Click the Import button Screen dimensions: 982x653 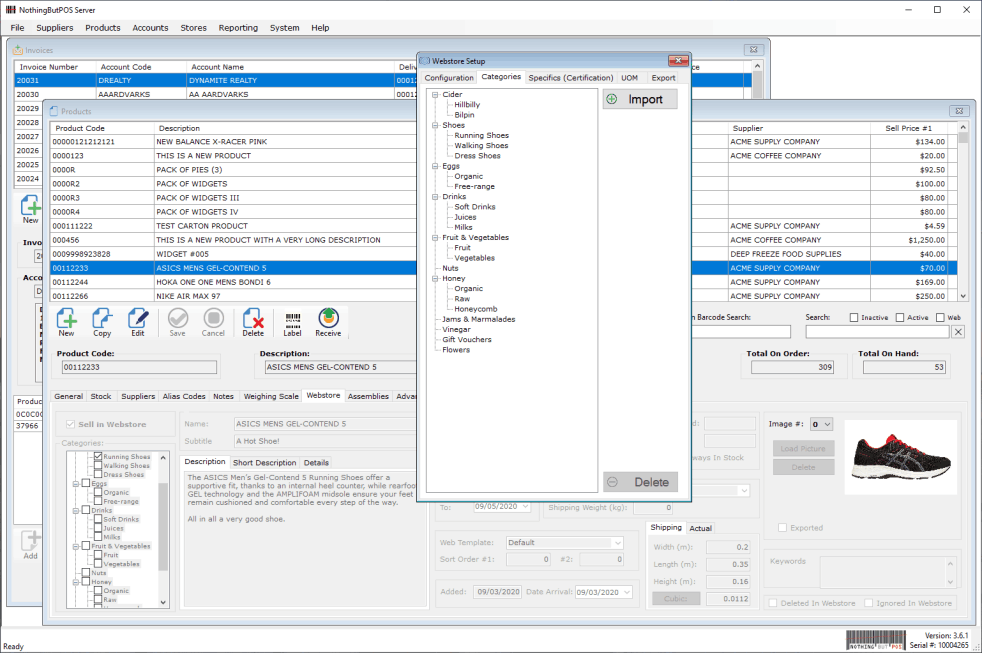[x=640, y=100]
